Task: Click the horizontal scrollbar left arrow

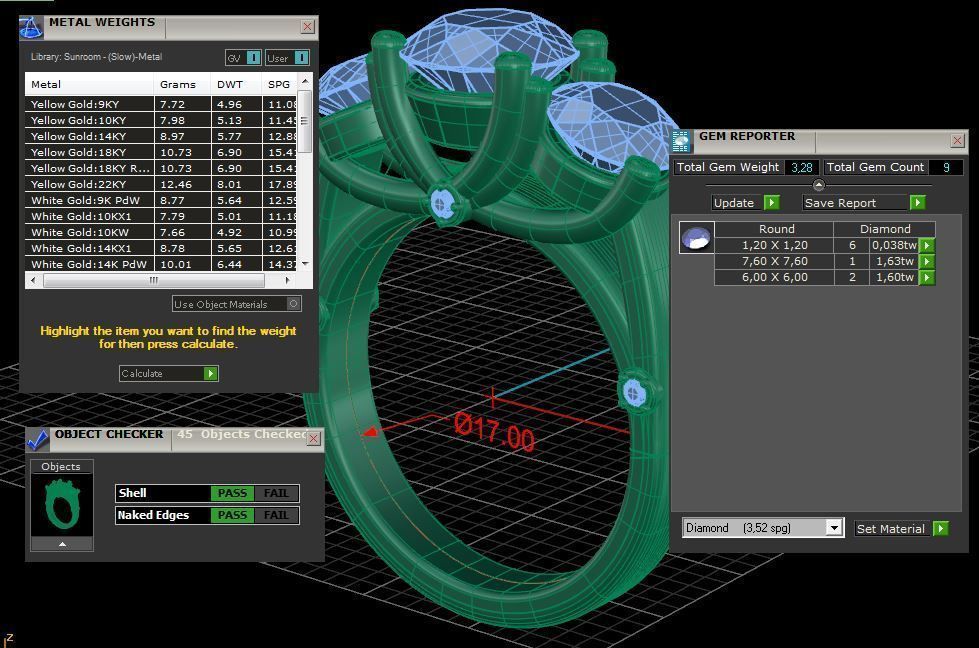Action: click(x=34, y=280)
